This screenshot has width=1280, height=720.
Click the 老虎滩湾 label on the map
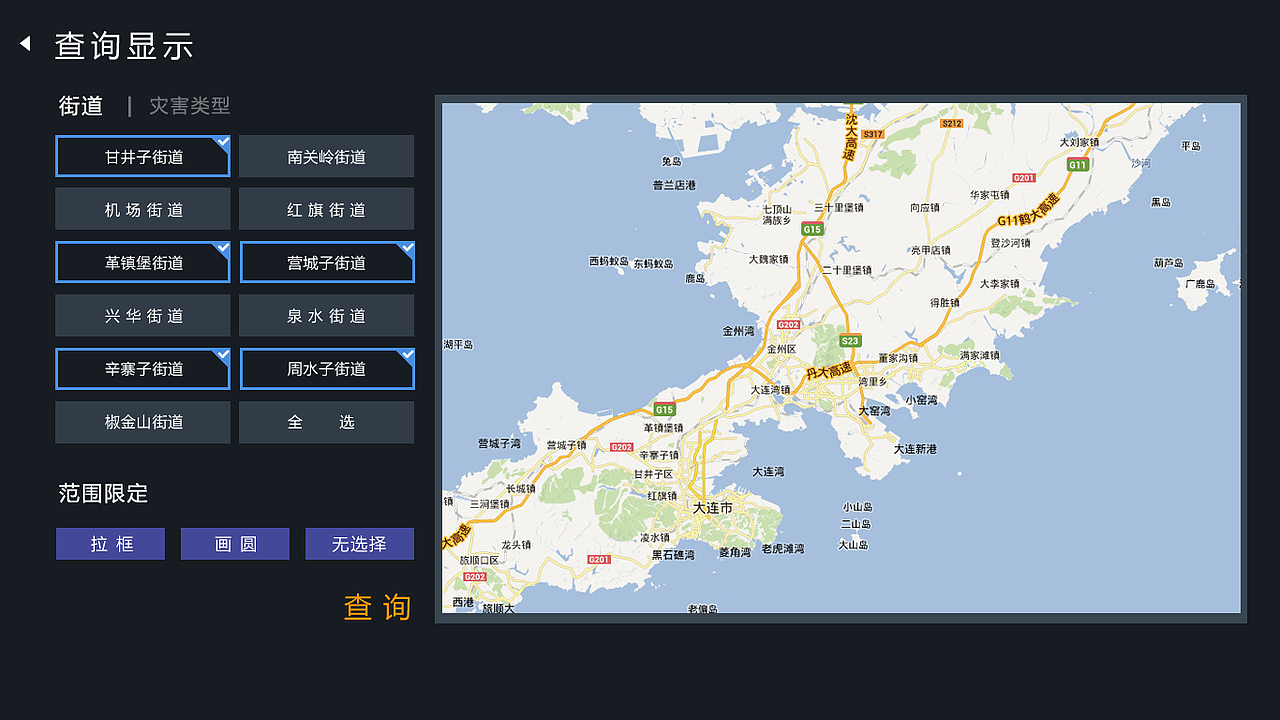click(x=783, y=549)
